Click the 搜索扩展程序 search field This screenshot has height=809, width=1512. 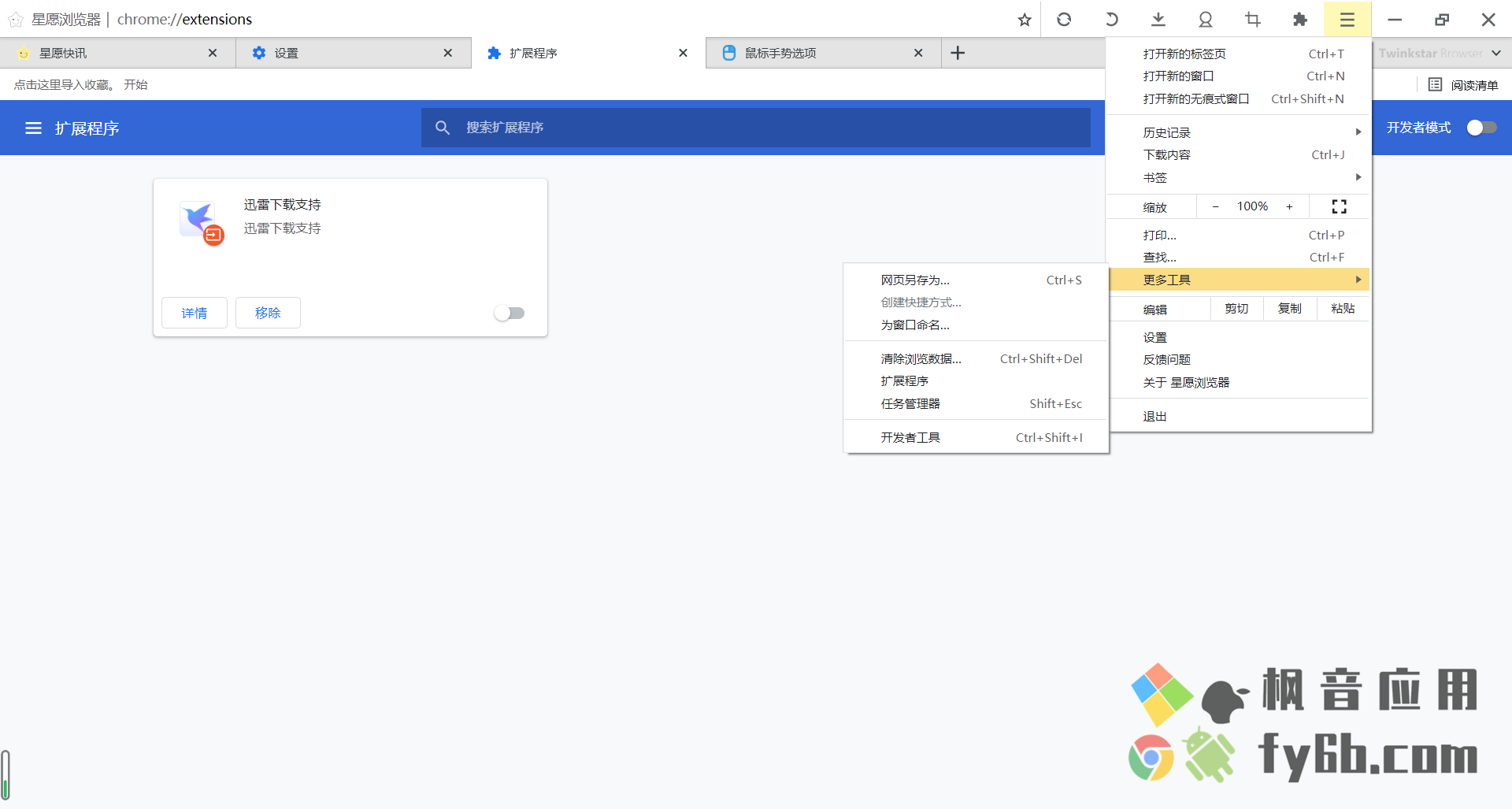point(756,128)
